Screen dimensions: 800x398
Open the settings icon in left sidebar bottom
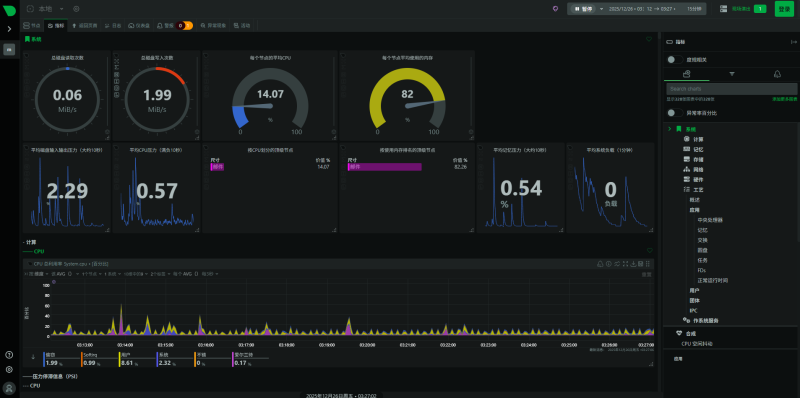[x=9, y=369]
